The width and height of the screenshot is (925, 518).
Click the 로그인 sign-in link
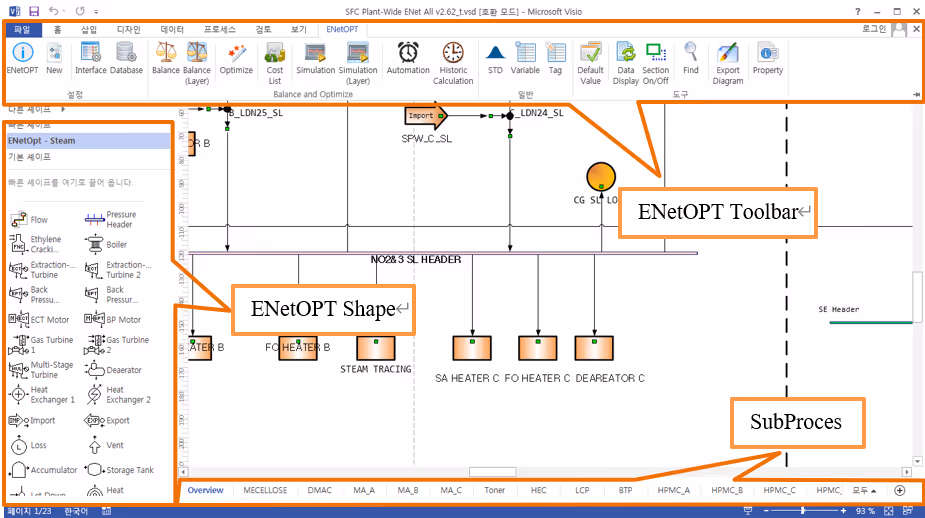click(x=874, y=29)
